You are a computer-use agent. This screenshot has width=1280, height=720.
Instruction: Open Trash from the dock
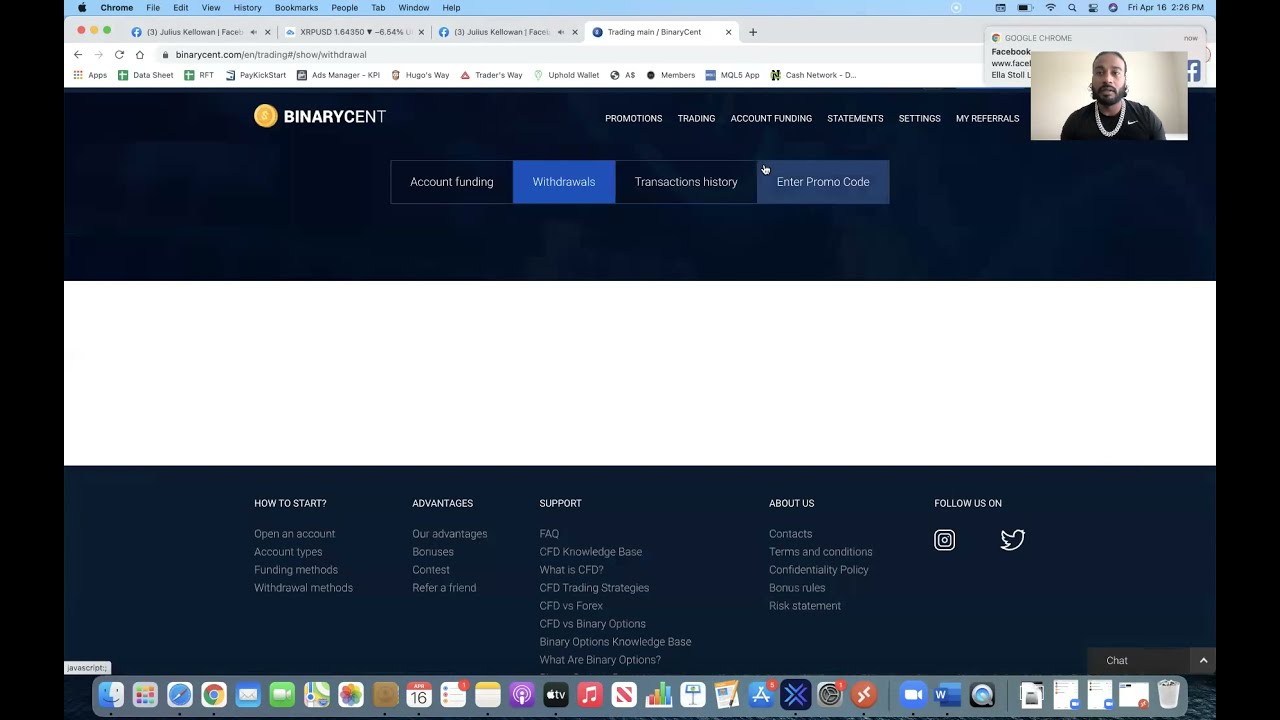pyautogui.click(x=1168, y=694)
